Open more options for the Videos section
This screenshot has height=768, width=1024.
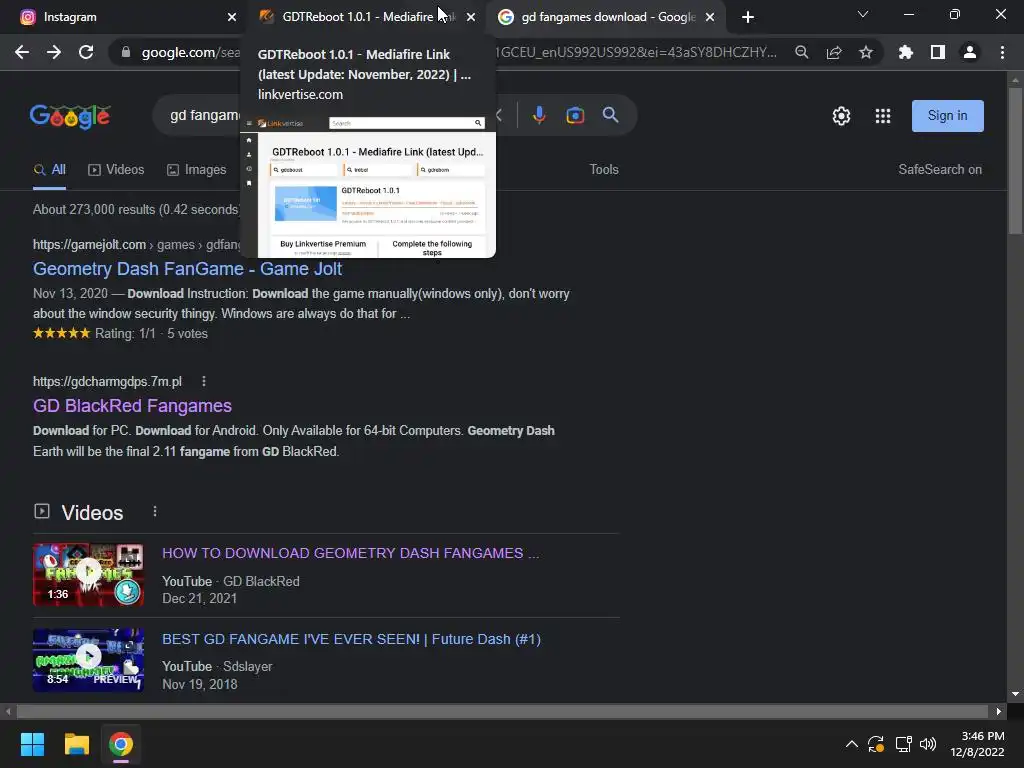coord(155,512)
